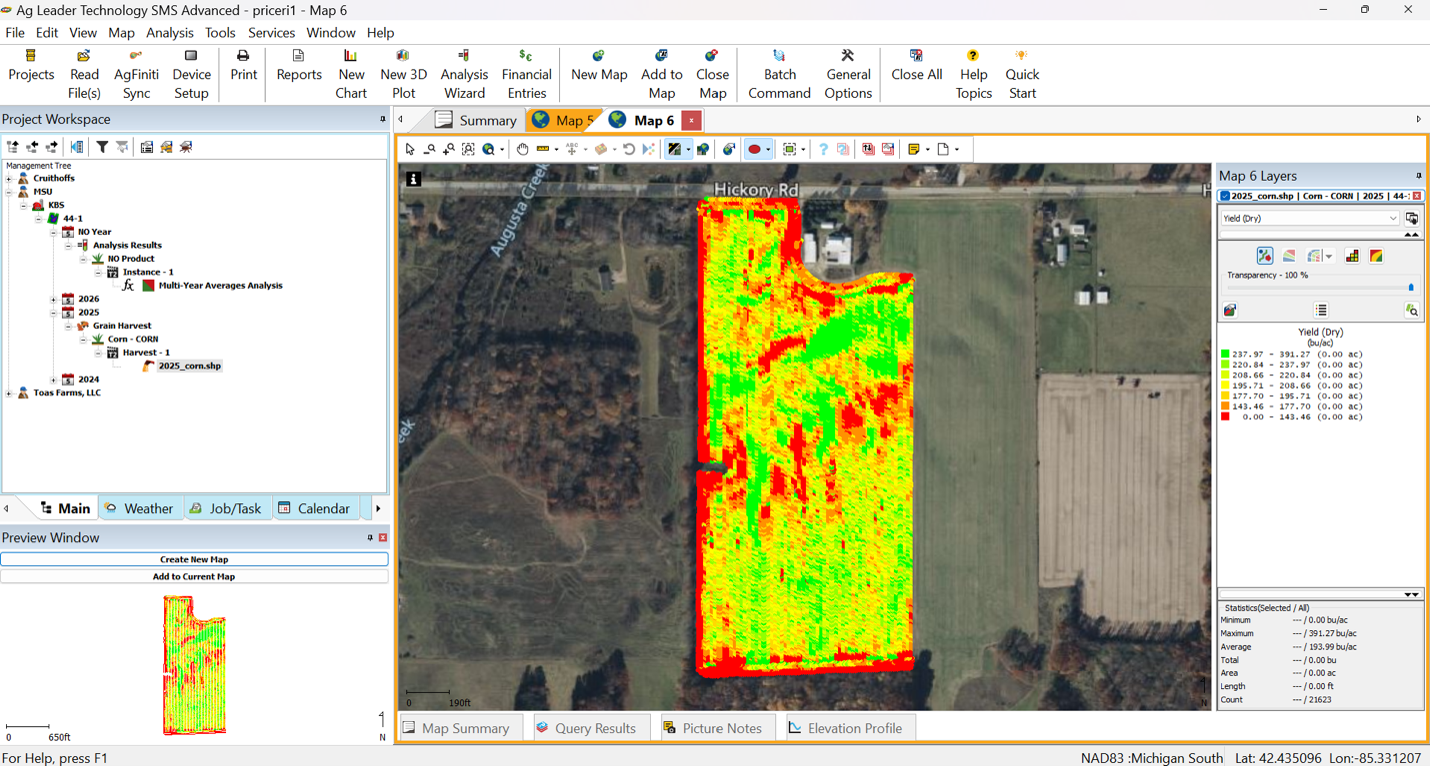Open the Tools menu
The height and width of the screenshot is (766, 1430).
(220, 33)
